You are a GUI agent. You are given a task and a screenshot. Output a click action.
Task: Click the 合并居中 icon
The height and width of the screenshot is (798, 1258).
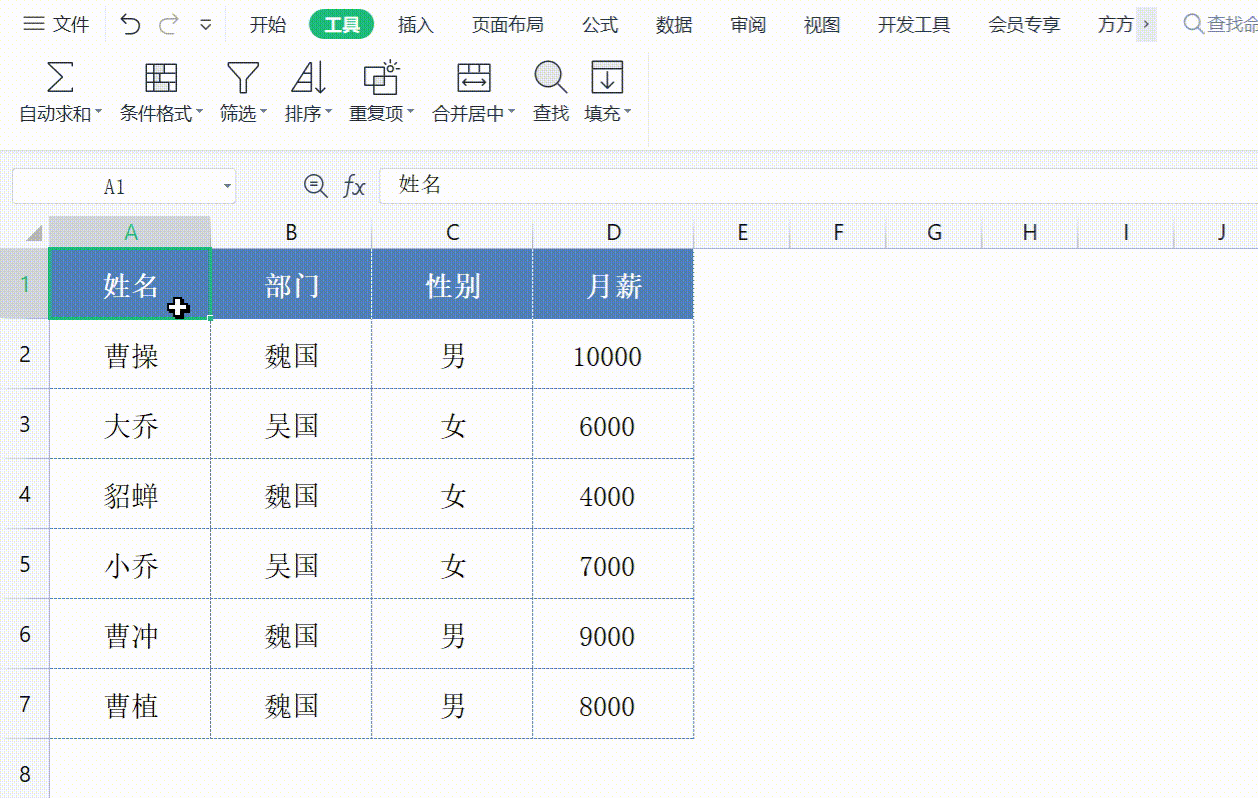(x=473, y=77)
